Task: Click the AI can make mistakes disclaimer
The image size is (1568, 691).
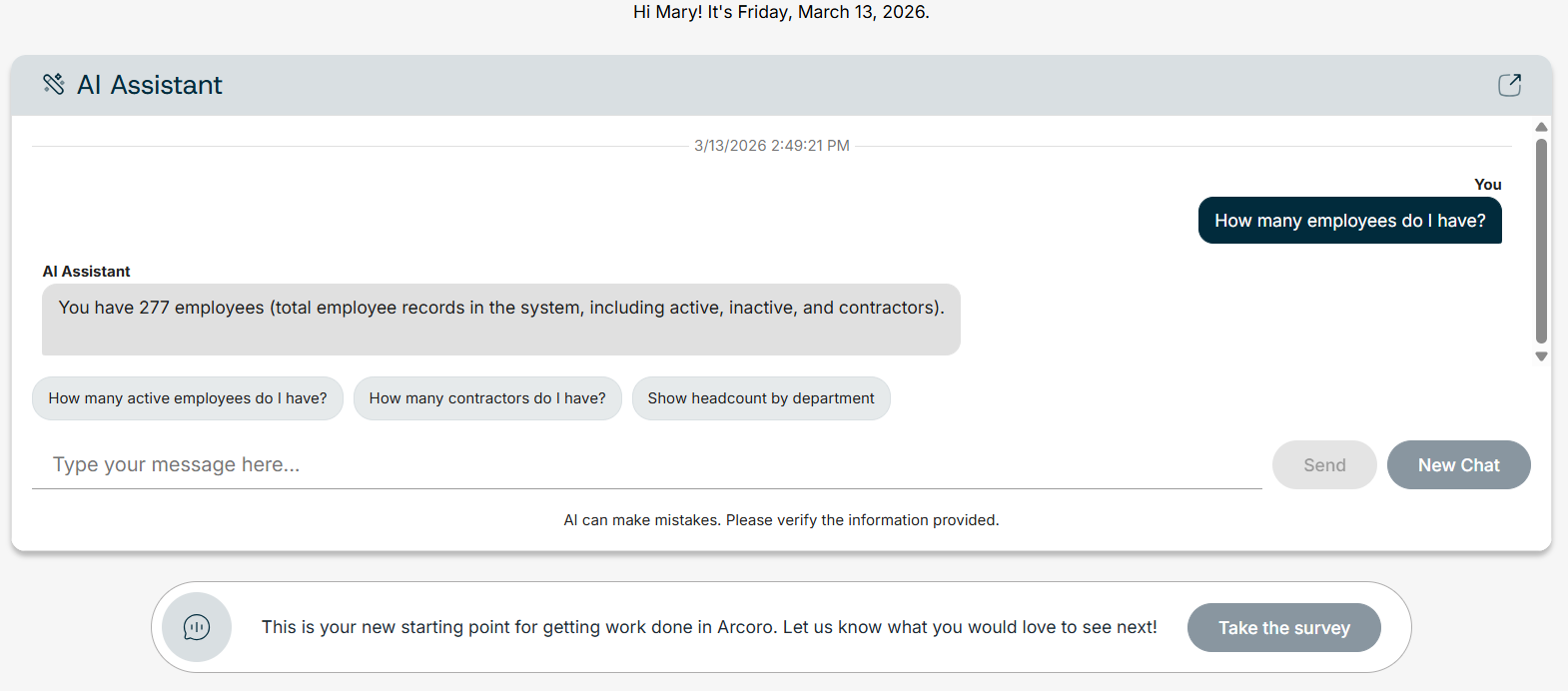Action: tap(781, 520)
